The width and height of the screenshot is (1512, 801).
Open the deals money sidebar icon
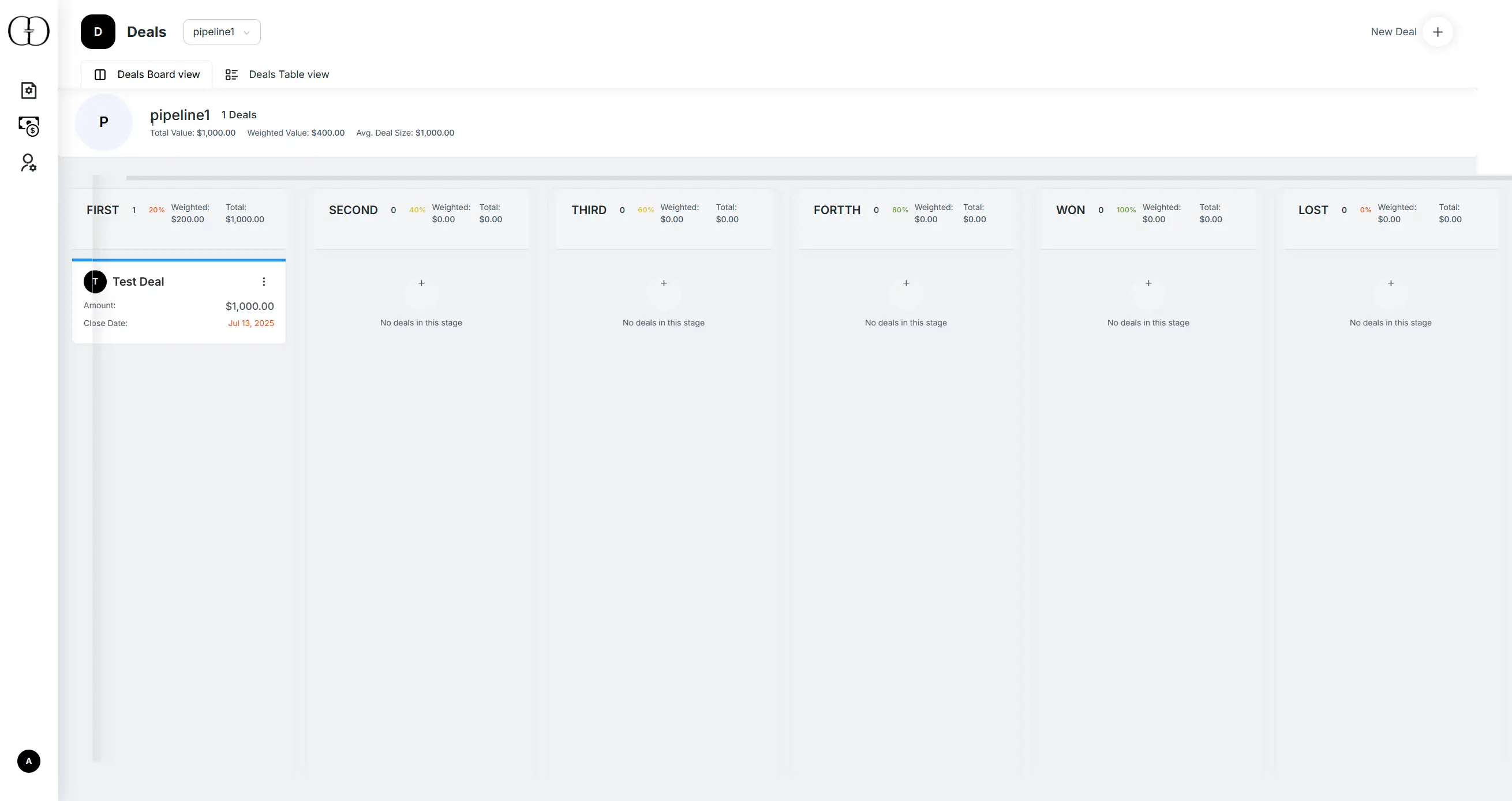[x=29, y=126]
